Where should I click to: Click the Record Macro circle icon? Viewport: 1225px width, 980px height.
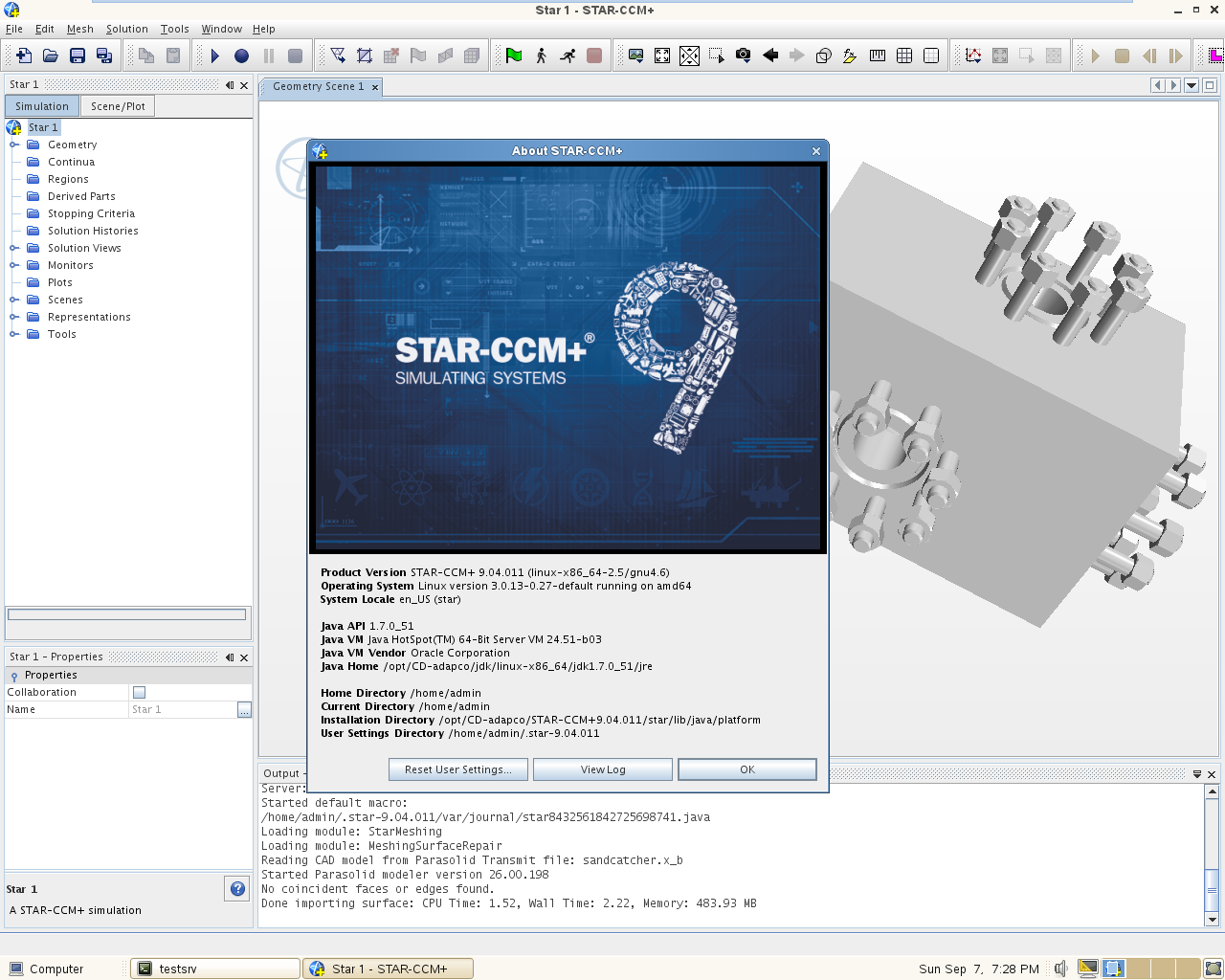pyautogui.click(x=242, y=56)
